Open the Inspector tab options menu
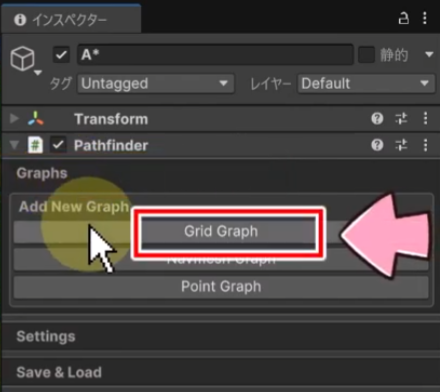 pos(425,18)
